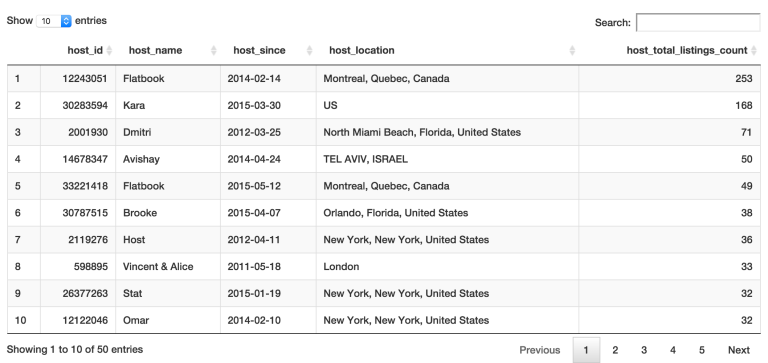768x363 pixels.
Task: Open page 5 of the entries
Action: 701,350
